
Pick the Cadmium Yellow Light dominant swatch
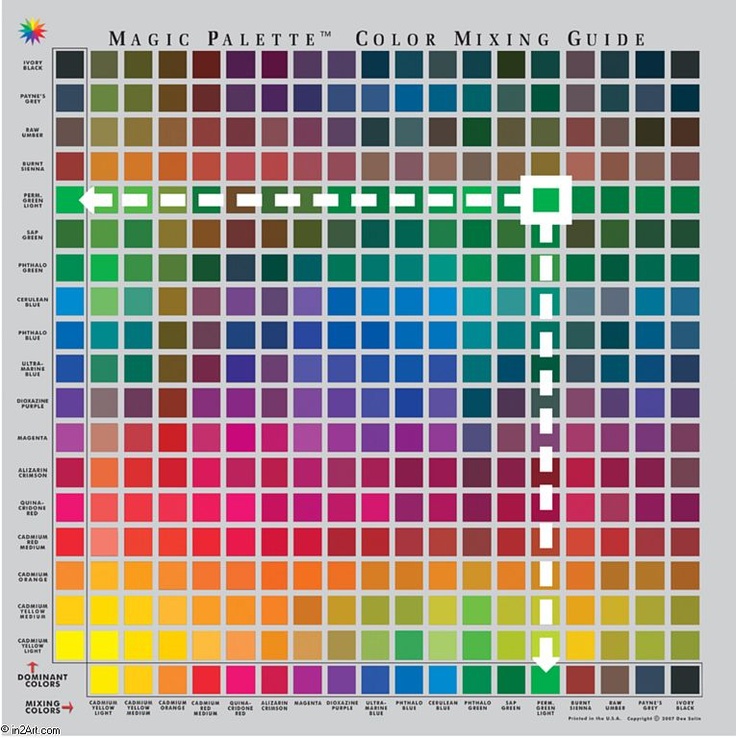(x=70, y=645)
